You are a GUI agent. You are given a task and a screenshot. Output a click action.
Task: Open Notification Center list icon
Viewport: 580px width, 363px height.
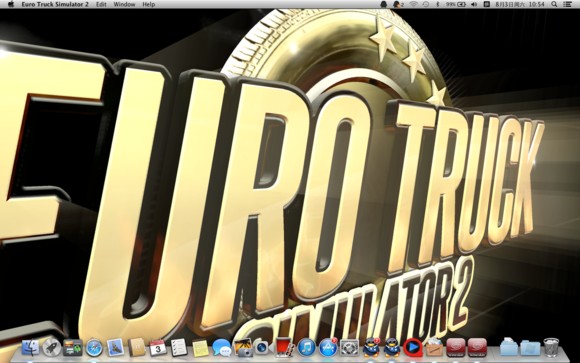pos(567,4)
